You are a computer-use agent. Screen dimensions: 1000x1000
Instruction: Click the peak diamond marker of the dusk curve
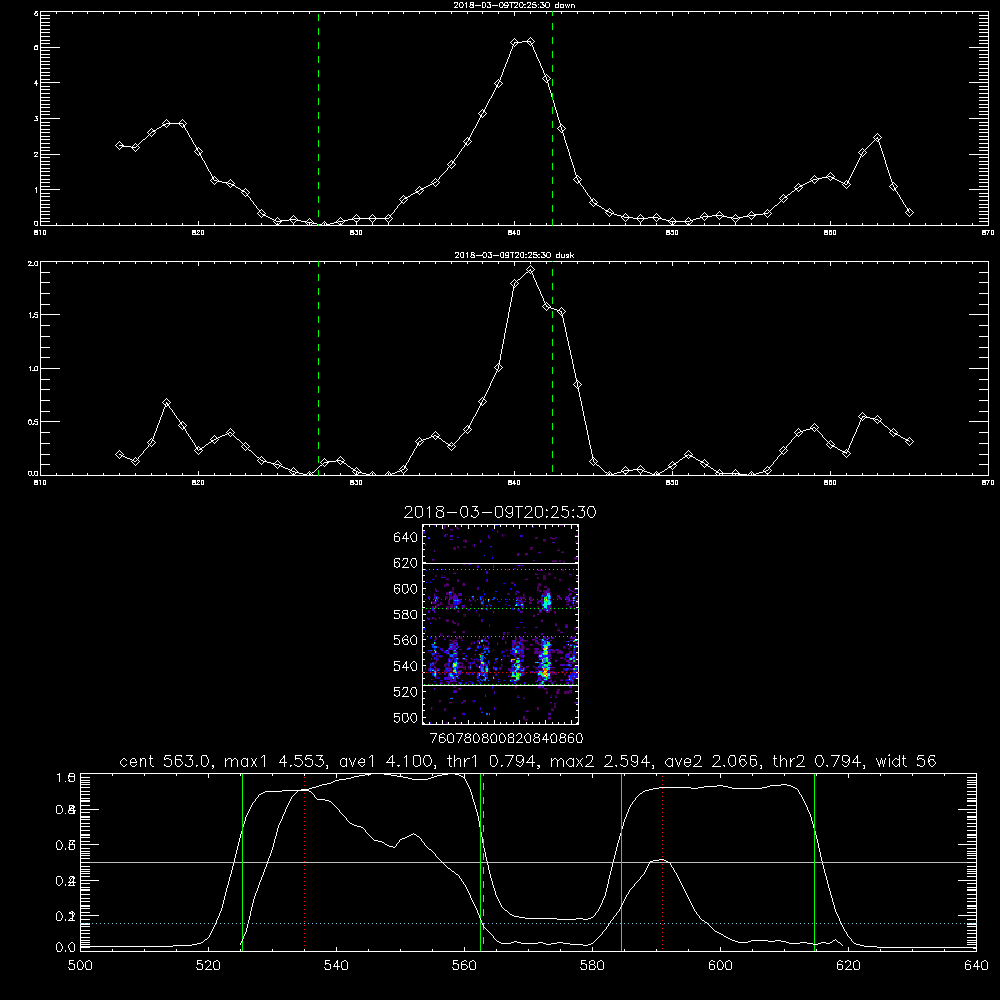click(x=530, y=270)
